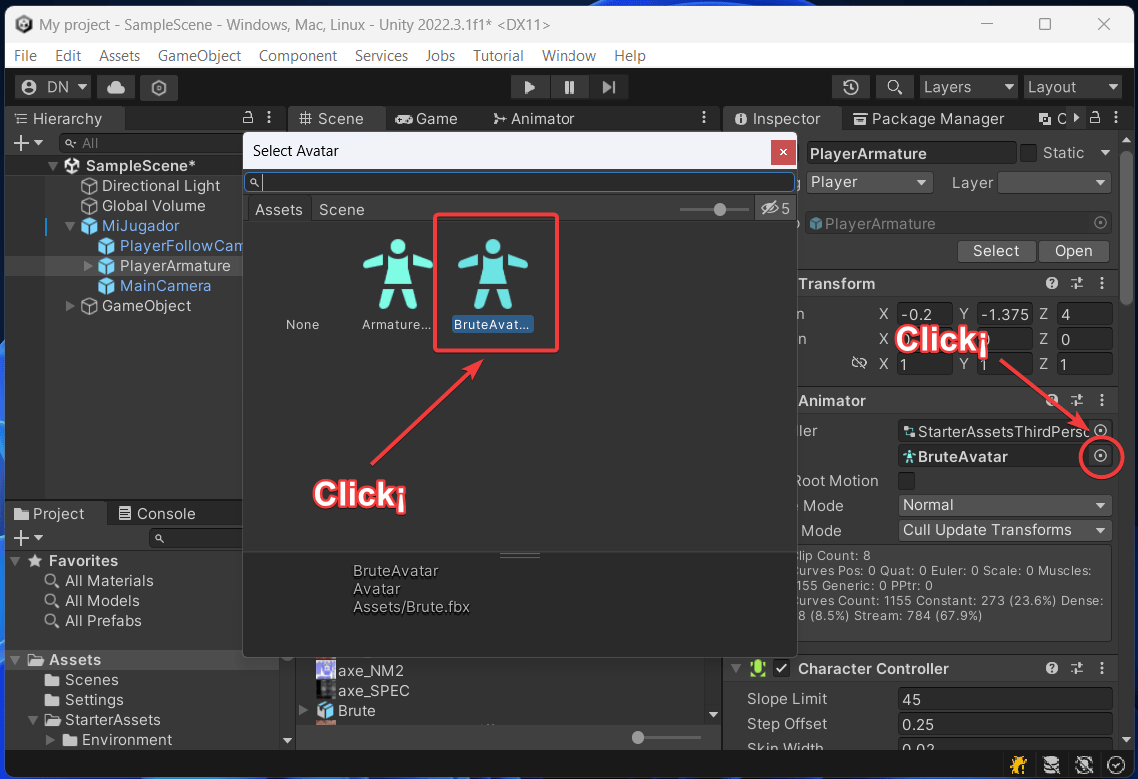Open the Hierarchy create plus dropdown
The image size is (1138, 779).
pyautogui.click(x=28, y=143)
